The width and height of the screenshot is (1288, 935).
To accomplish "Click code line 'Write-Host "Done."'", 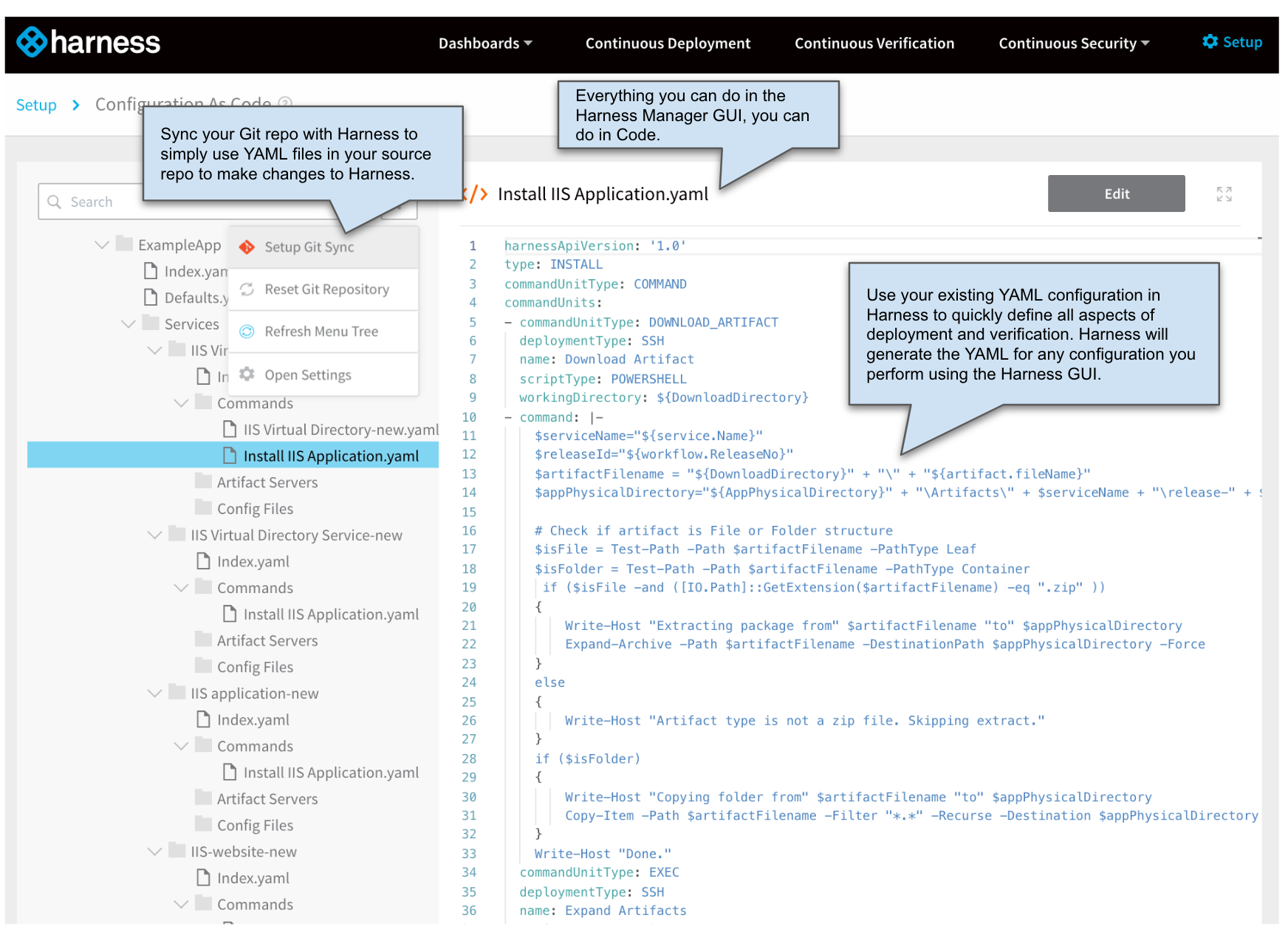I will coord(603,854).
